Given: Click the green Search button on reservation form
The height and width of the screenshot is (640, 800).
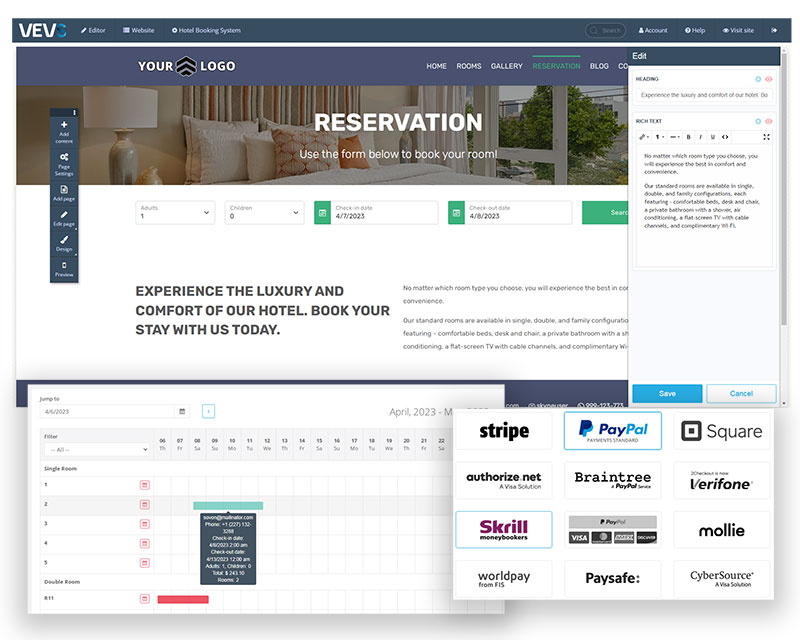Looking at the screenshot, I should pyautogui.click(x=605, y=212).
